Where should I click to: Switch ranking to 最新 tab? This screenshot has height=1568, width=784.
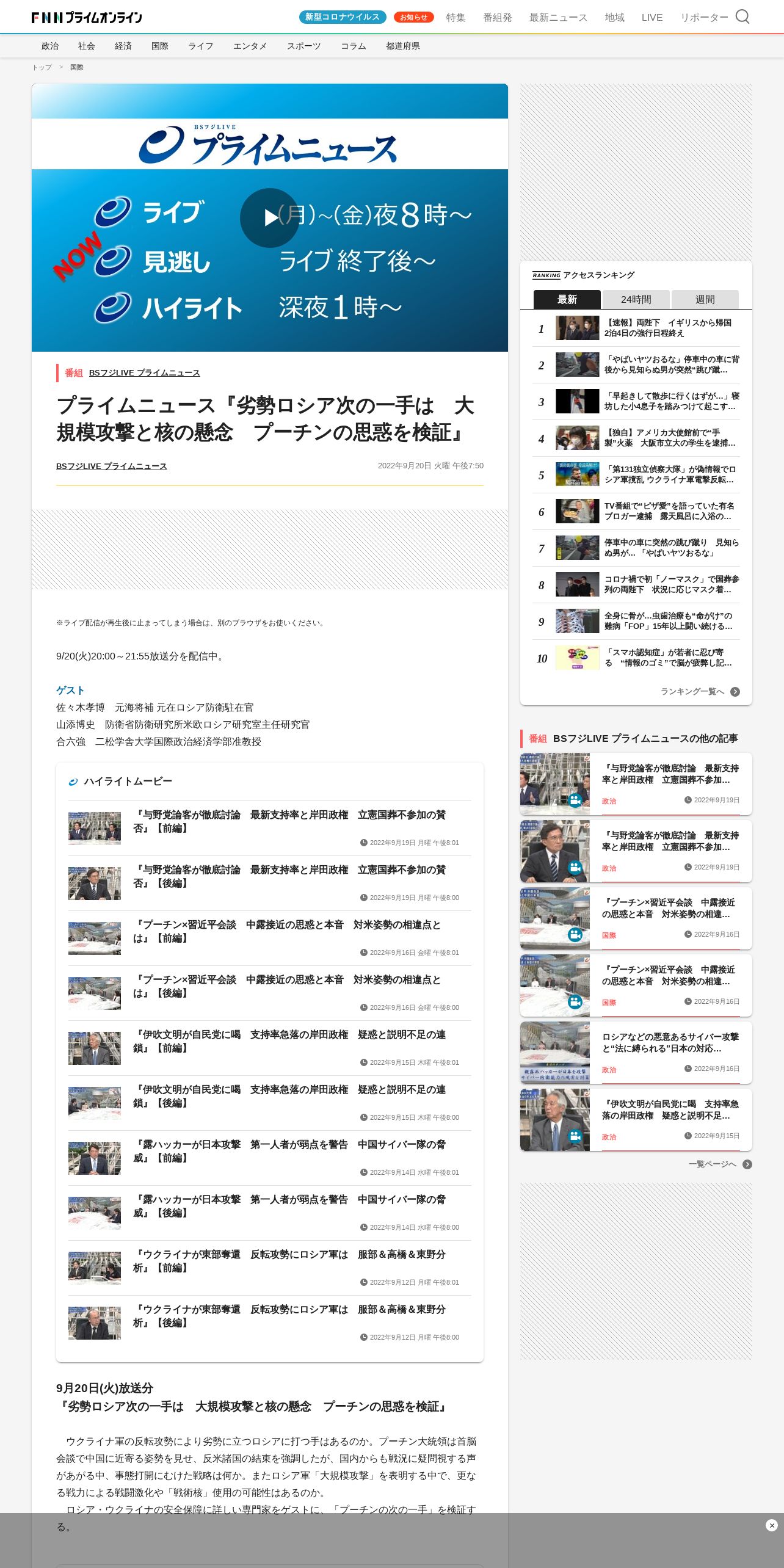(567, 299)
